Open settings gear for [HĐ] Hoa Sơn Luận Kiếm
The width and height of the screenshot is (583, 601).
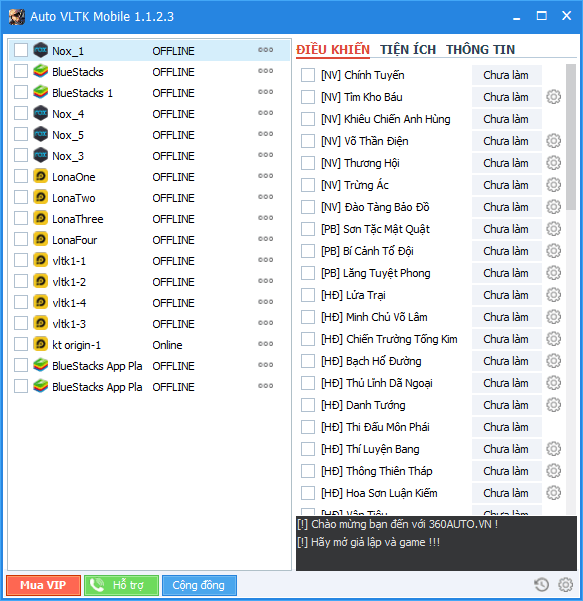point(553,493)
